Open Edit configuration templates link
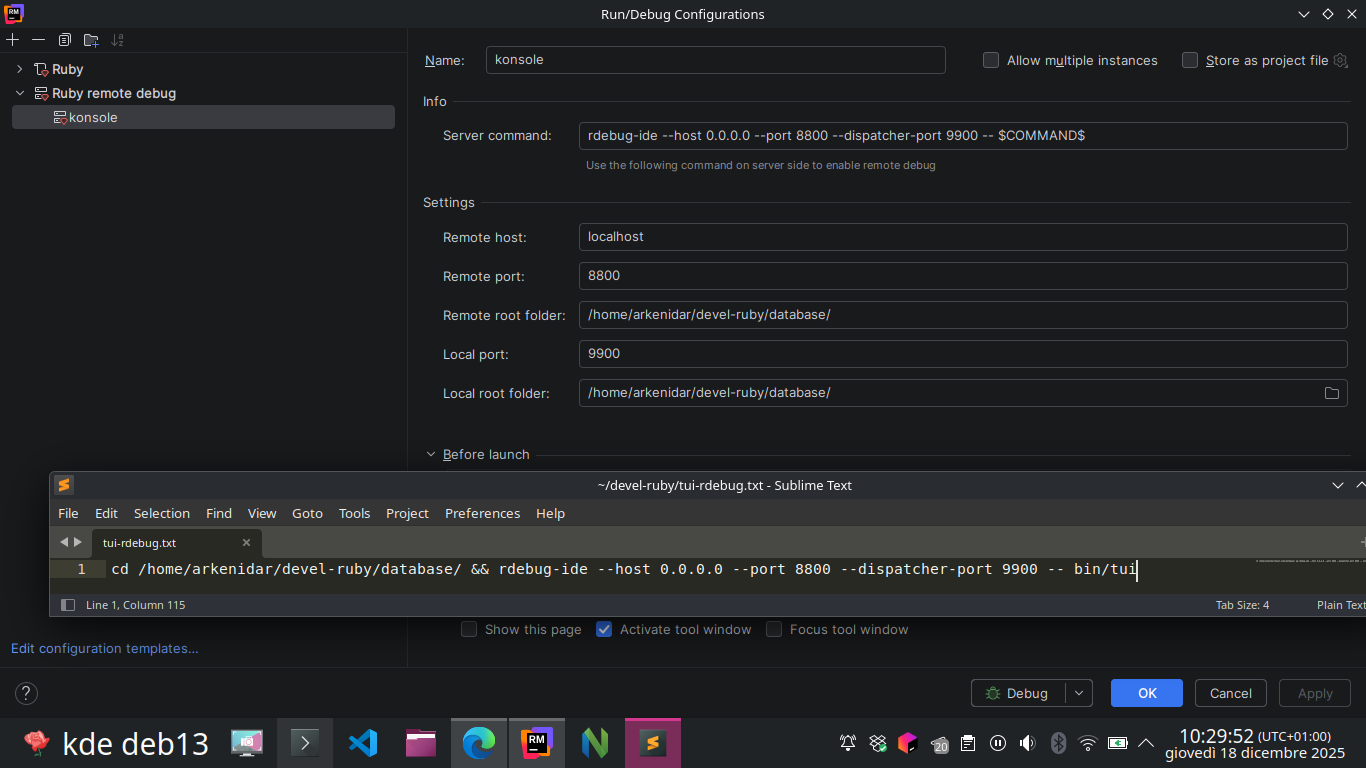The height and width of the screenshot is (768, 1366). [x=105, y=648]
